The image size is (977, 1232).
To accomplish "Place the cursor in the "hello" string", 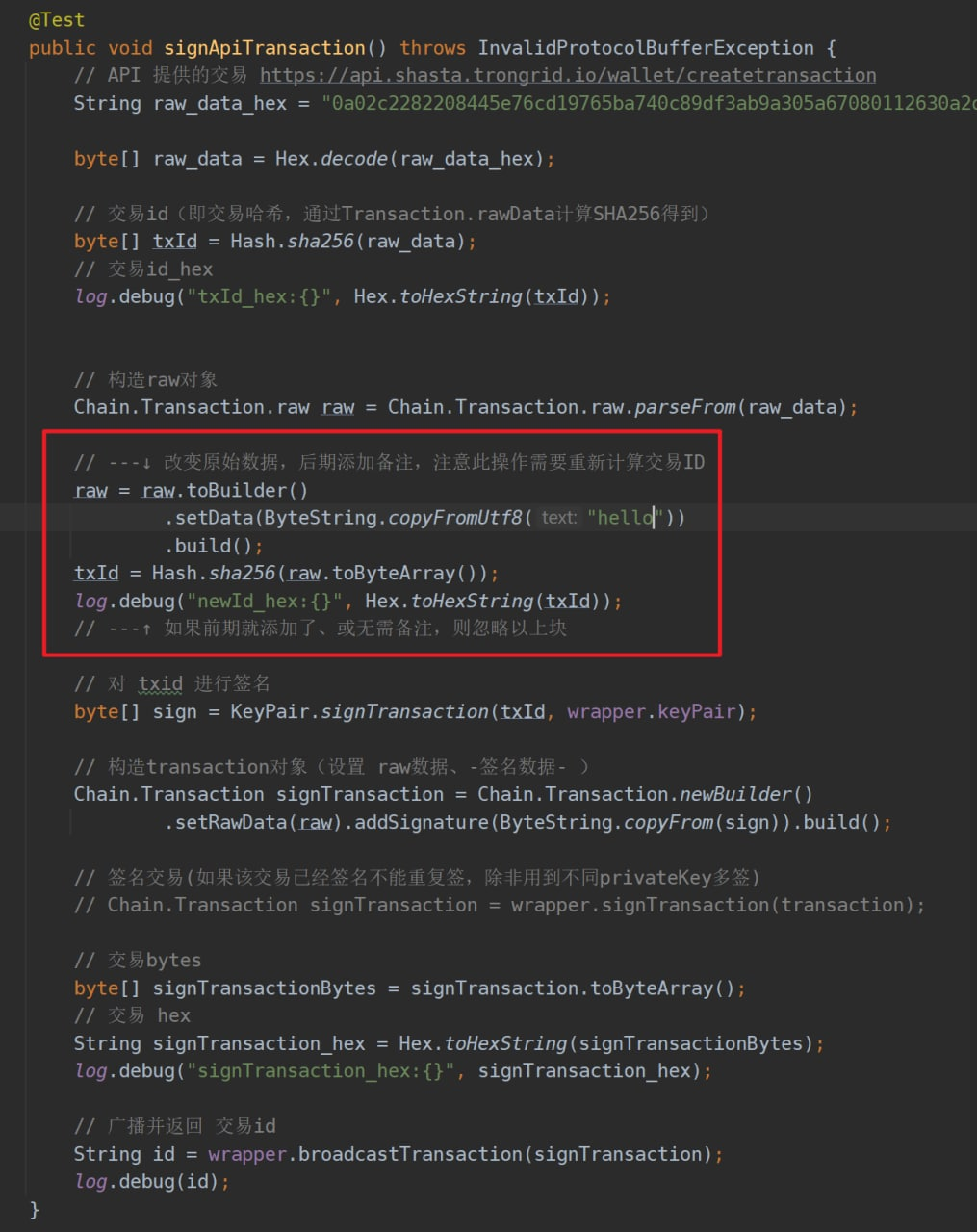I will [626, 518].
